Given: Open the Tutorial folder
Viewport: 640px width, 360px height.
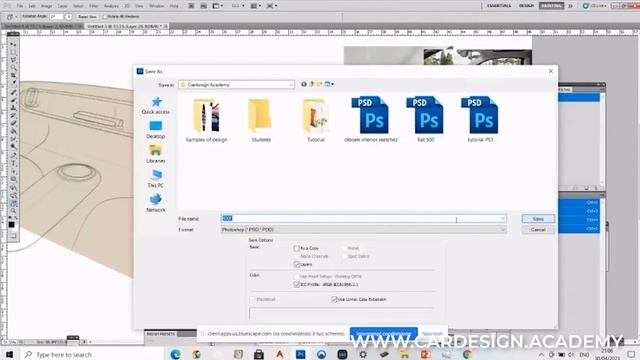Looking at the screenshot, I should (316, 120).
